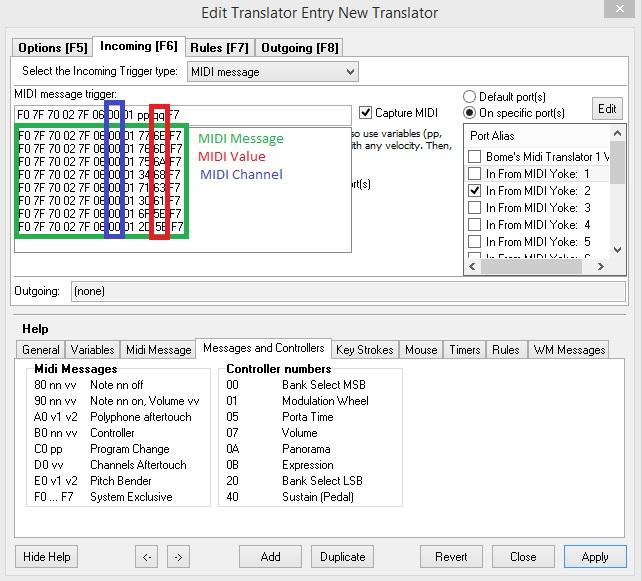The width and height of the screenshot is (642, 581).
Task: Switch to the Options [F5] tab
Action: (x=53, y=48)
